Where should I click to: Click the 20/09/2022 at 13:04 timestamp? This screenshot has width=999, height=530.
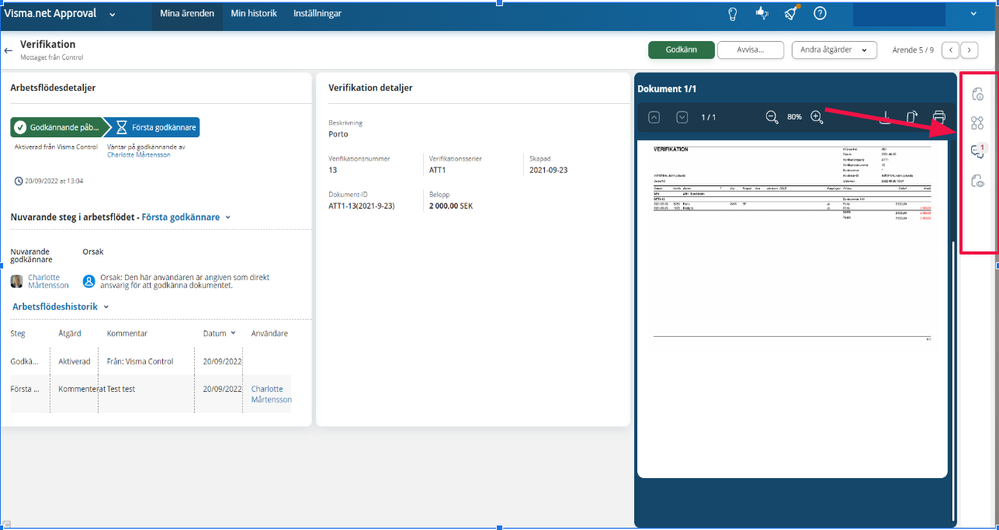54,181
